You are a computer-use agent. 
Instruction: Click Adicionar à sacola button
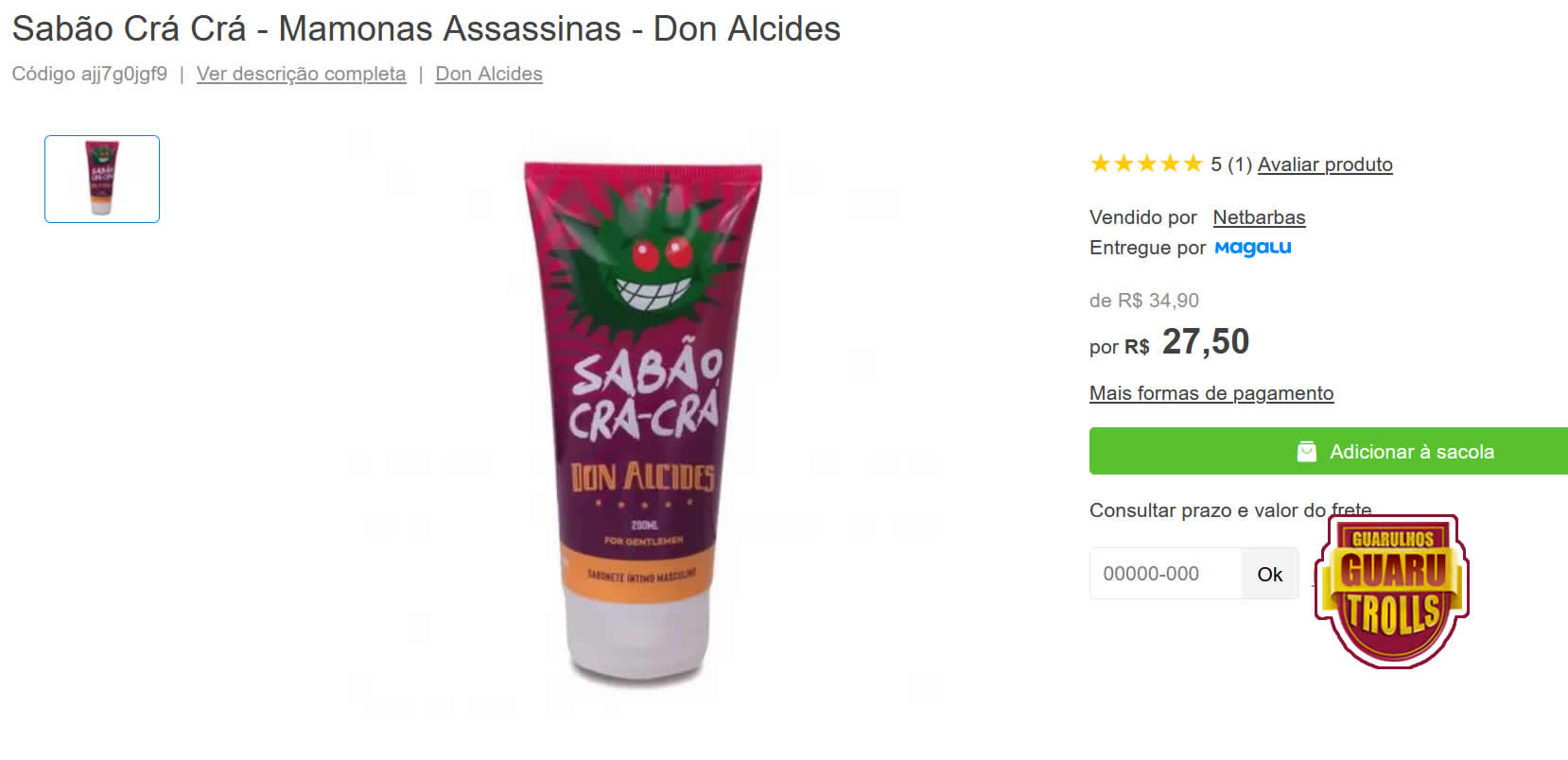click(x=1329, y=451)
